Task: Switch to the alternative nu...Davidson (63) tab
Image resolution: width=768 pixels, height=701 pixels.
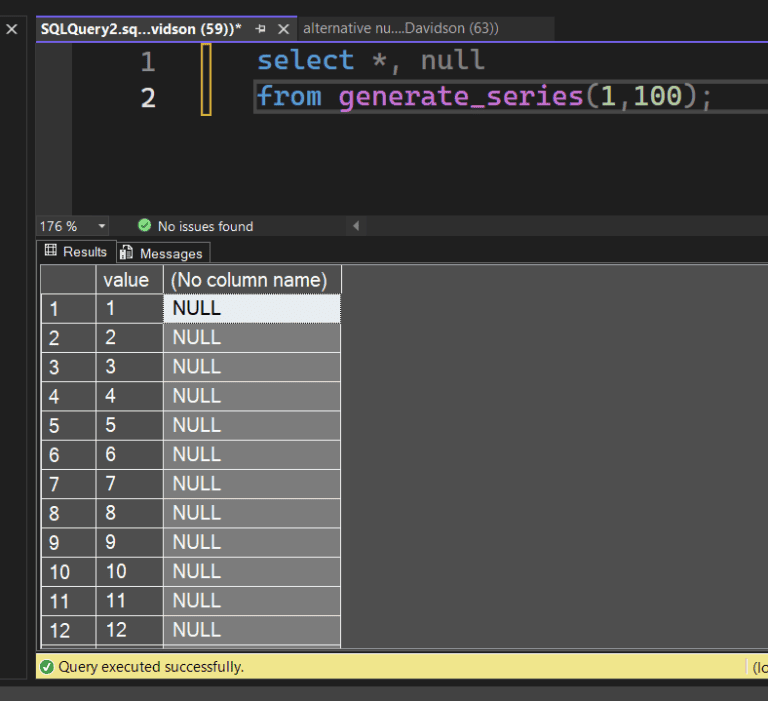Action: point(400,28)
